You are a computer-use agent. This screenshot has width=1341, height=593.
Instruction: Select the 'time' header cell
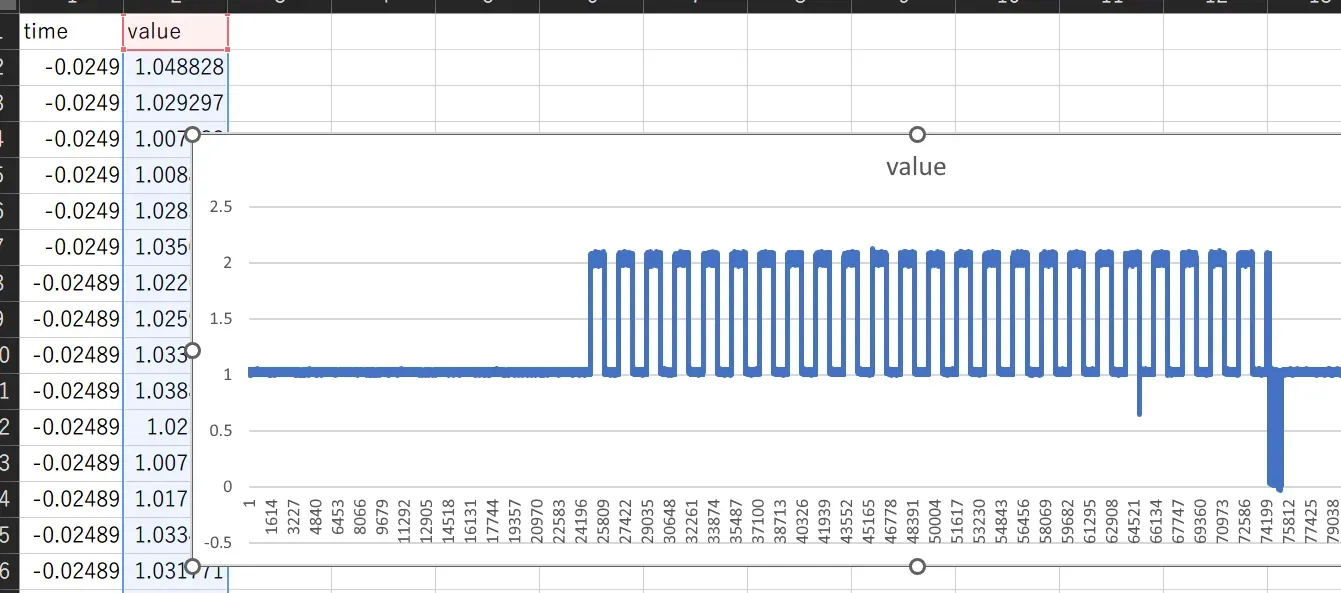click(x=70, y=31)
